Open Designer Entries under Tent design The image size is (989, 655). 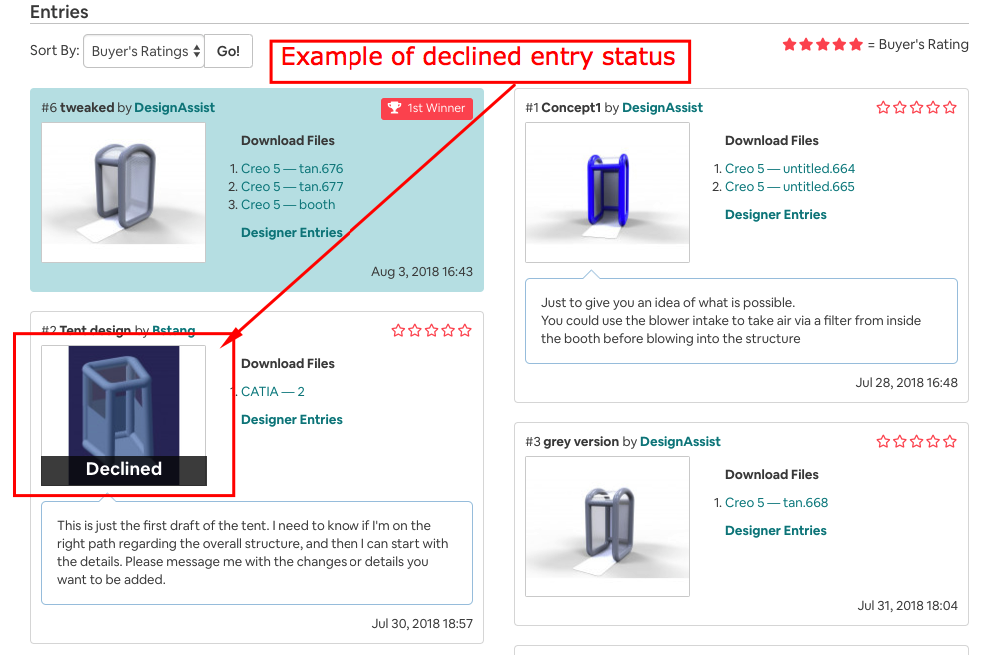coord(291,419)
